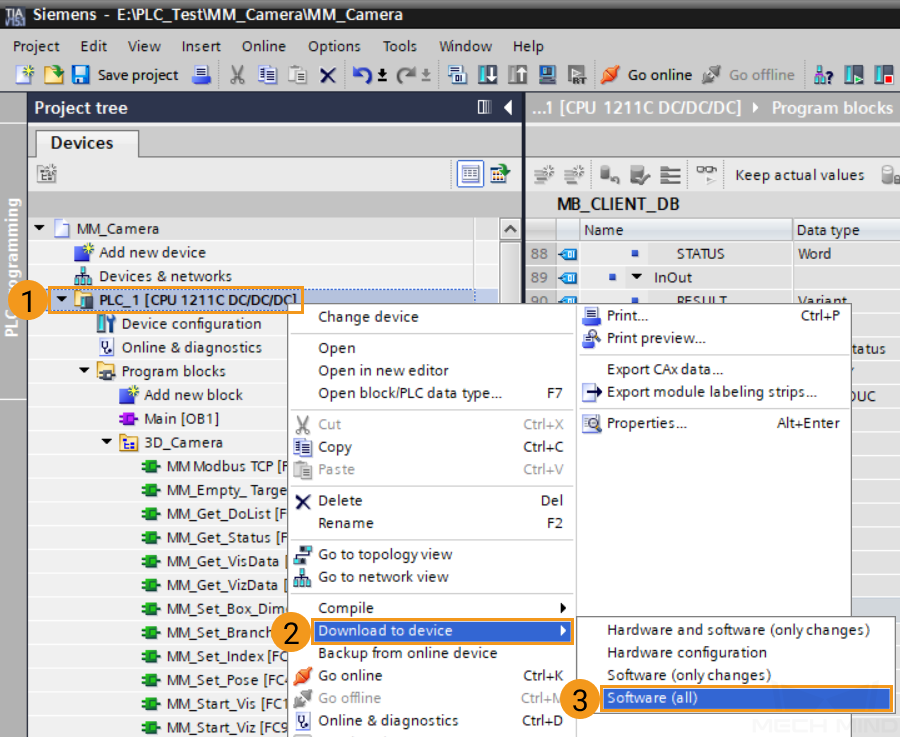Collapse the Program blocks folder
This screenshot has width=900, height=737.
[x=85, y=371]
